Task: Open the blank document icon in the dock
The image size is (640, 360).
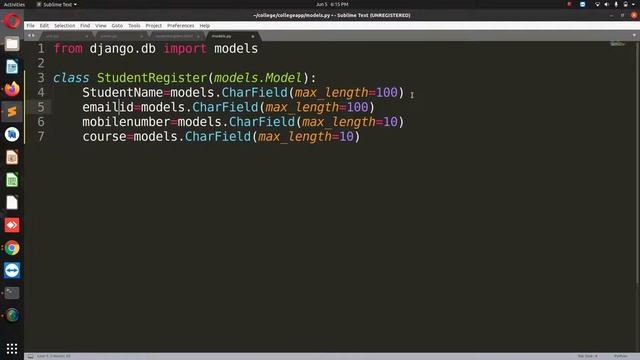Action: click(12, 202)
